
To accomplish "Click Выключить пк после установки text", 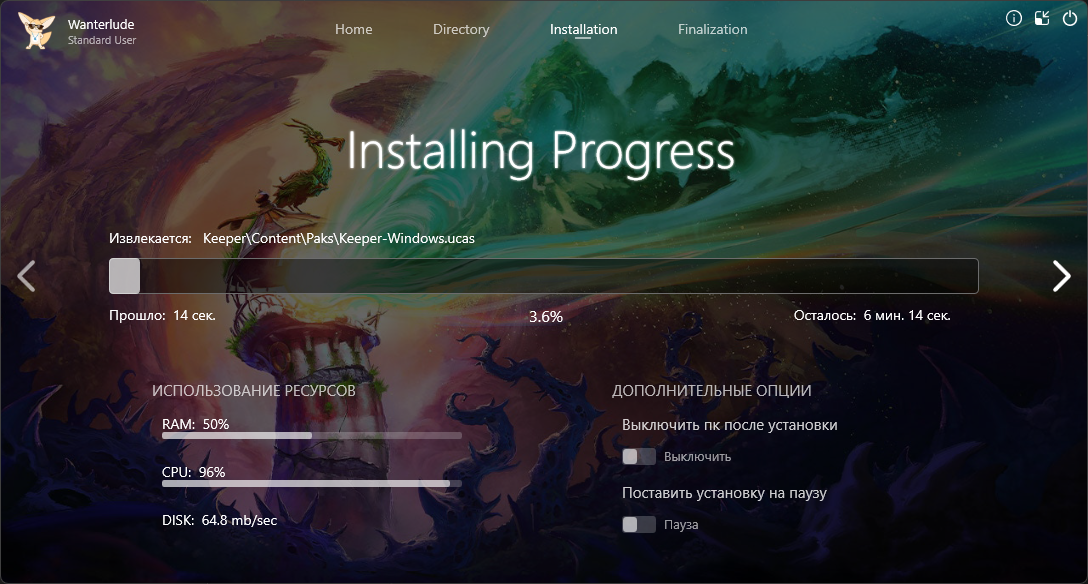I will click(729, 425).
